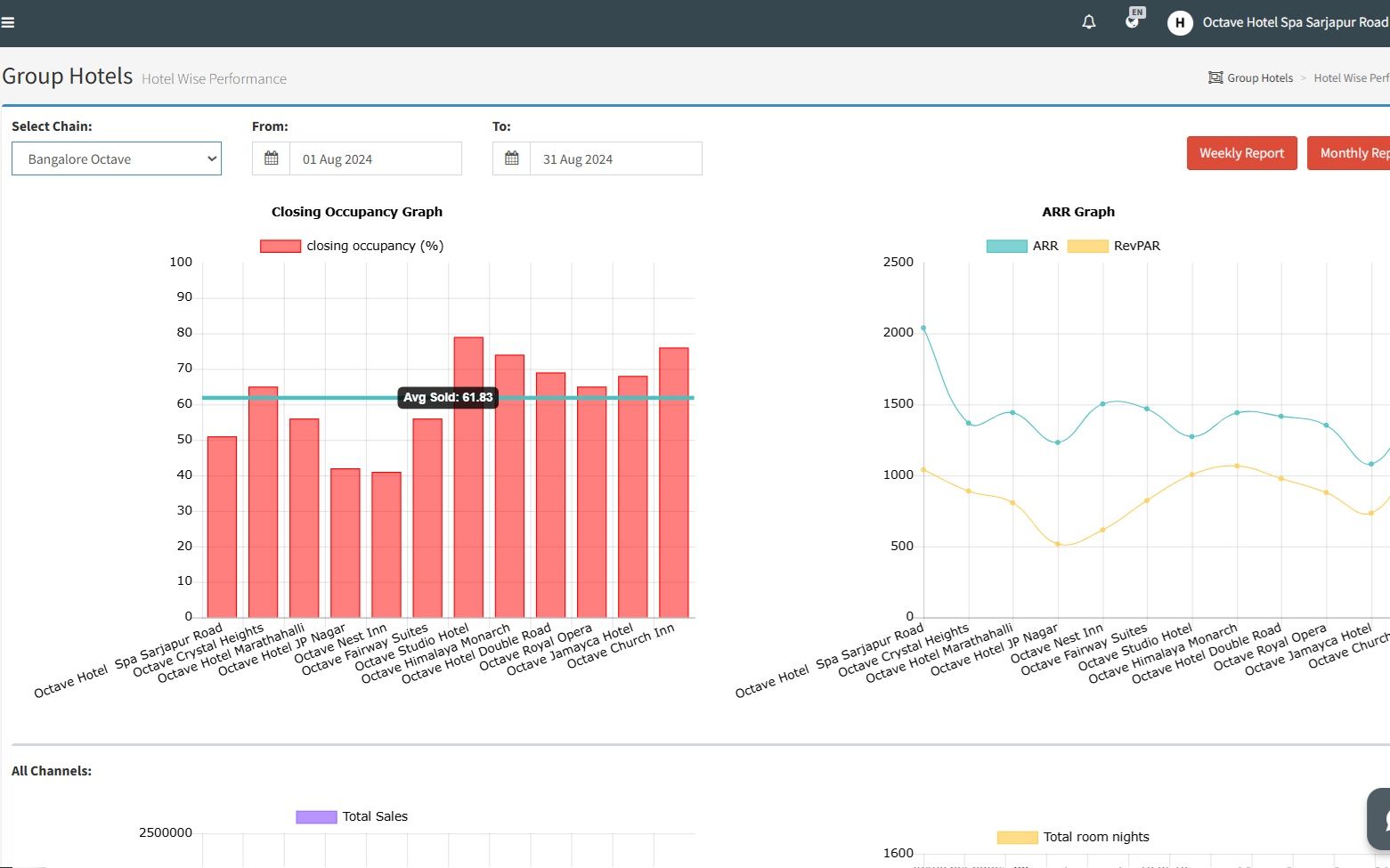The width and height of the screenshot is (1390, 868).
Task: Click the From date calendar icon
Action: click(272, 158)
